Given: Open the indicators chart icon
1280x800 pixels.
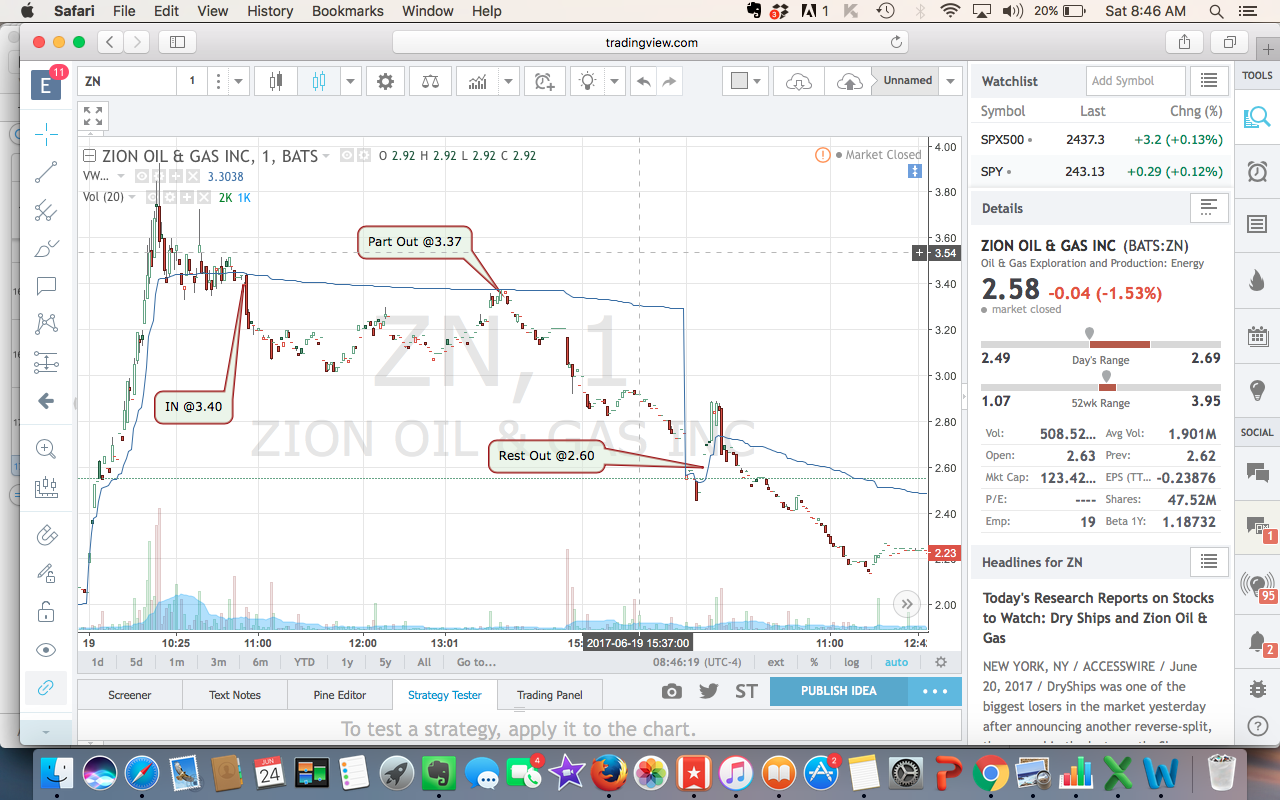Looking at the screenshot, I should [478, 81].
